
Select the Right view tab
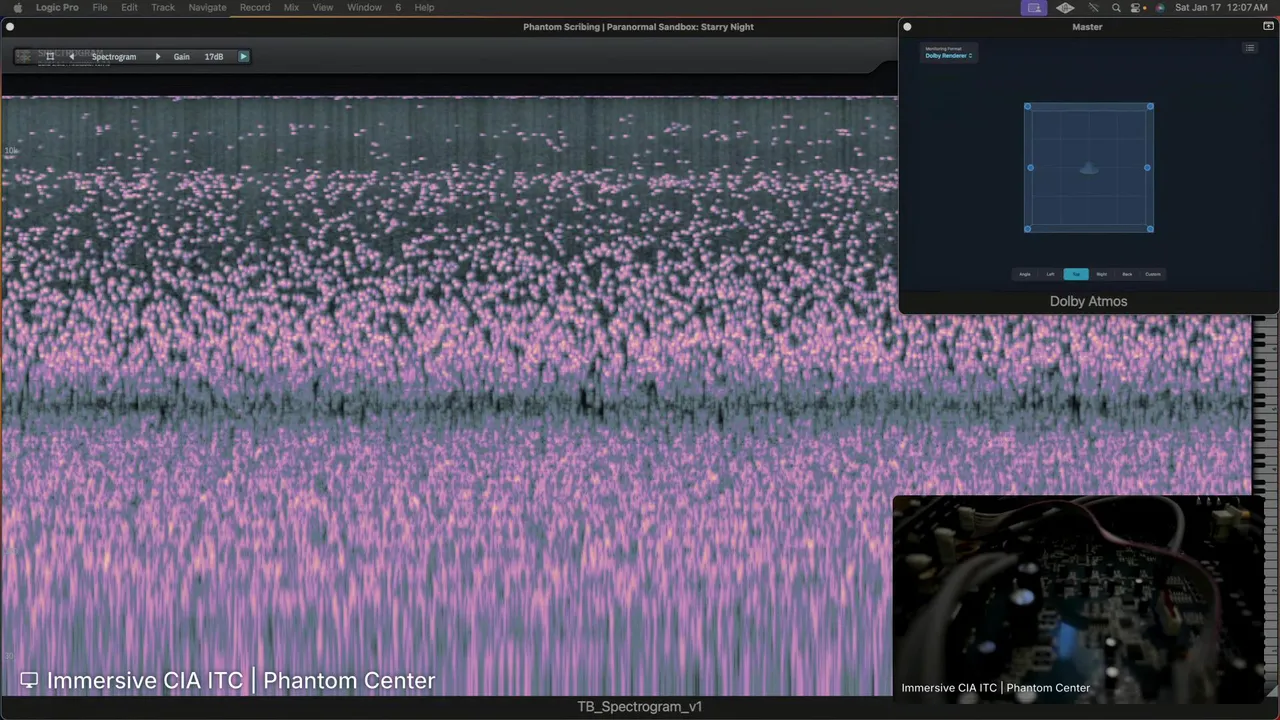click(1101, 274)
